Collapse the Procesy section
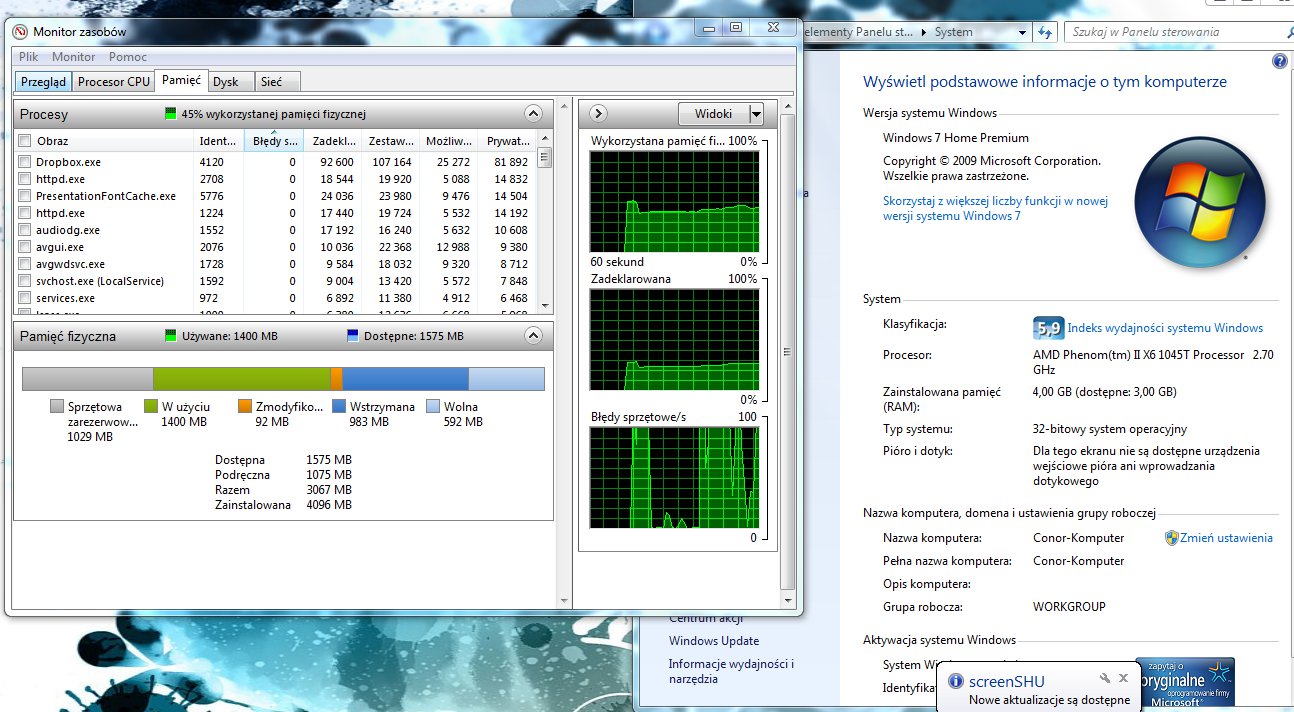 click(x=533, y=113)
